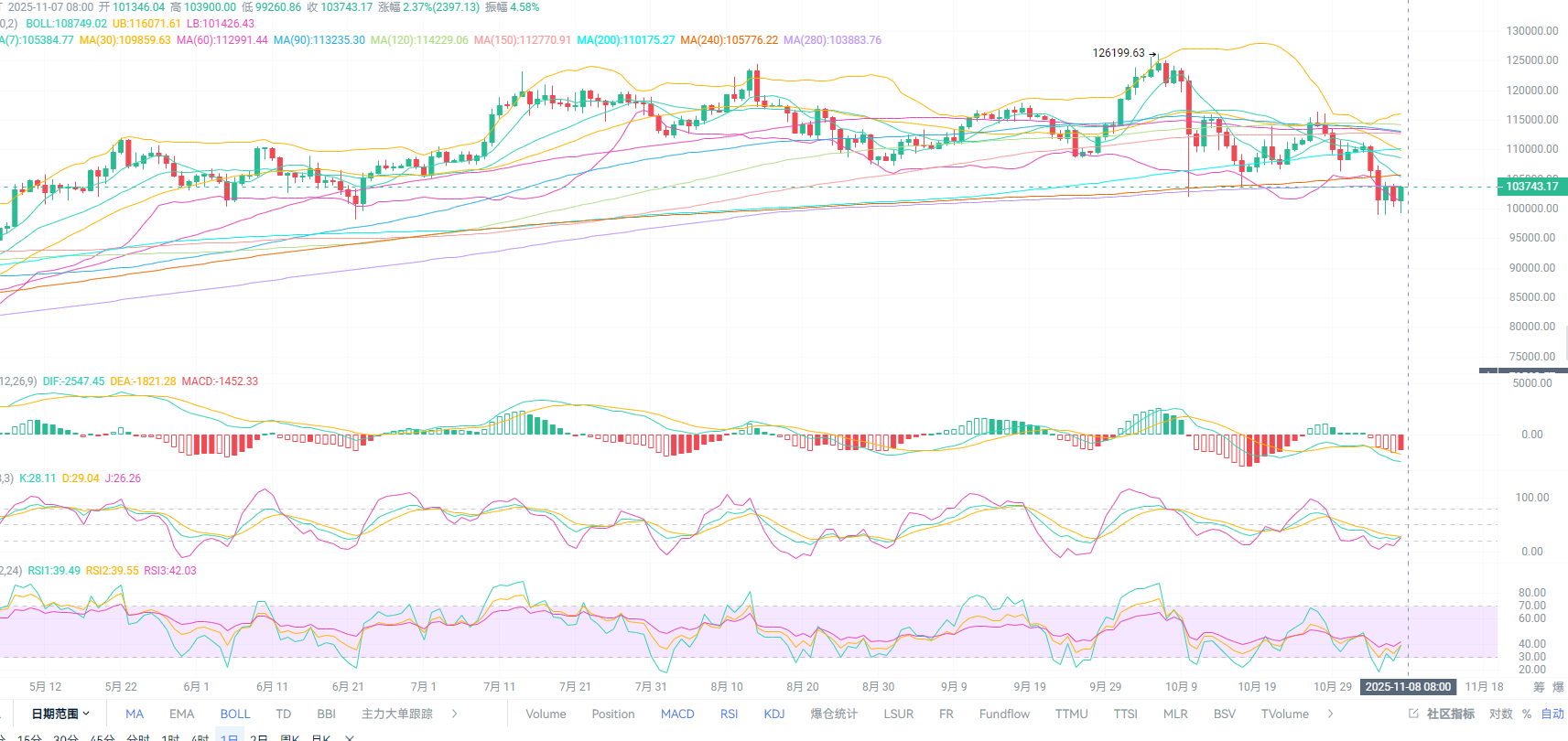1568x741 pixels.
Task: Enable the Volume sub-indicator
Action: click(546, 714)
